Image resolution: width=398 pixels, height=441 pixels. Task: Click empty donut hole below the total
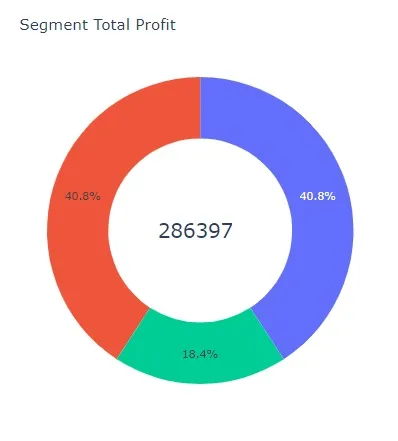[200, 280]
